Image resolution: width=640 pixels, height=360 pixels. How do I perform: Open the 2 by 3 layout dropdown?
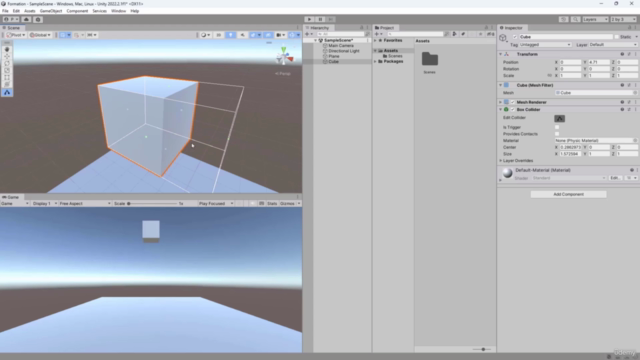coord(623,19)
